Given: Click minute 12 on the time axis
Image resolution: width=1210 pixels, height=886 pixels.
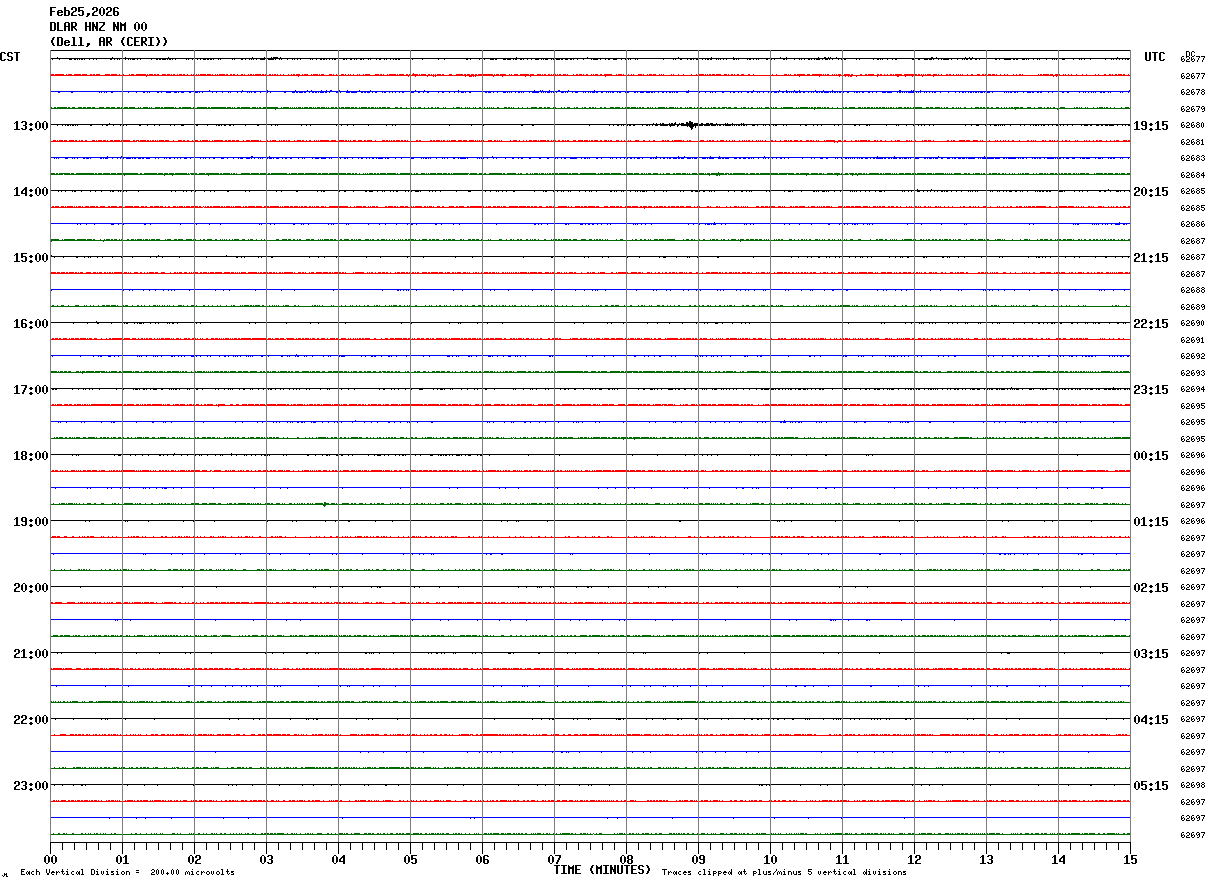Looking at the screenshot, I should (915, 859).
